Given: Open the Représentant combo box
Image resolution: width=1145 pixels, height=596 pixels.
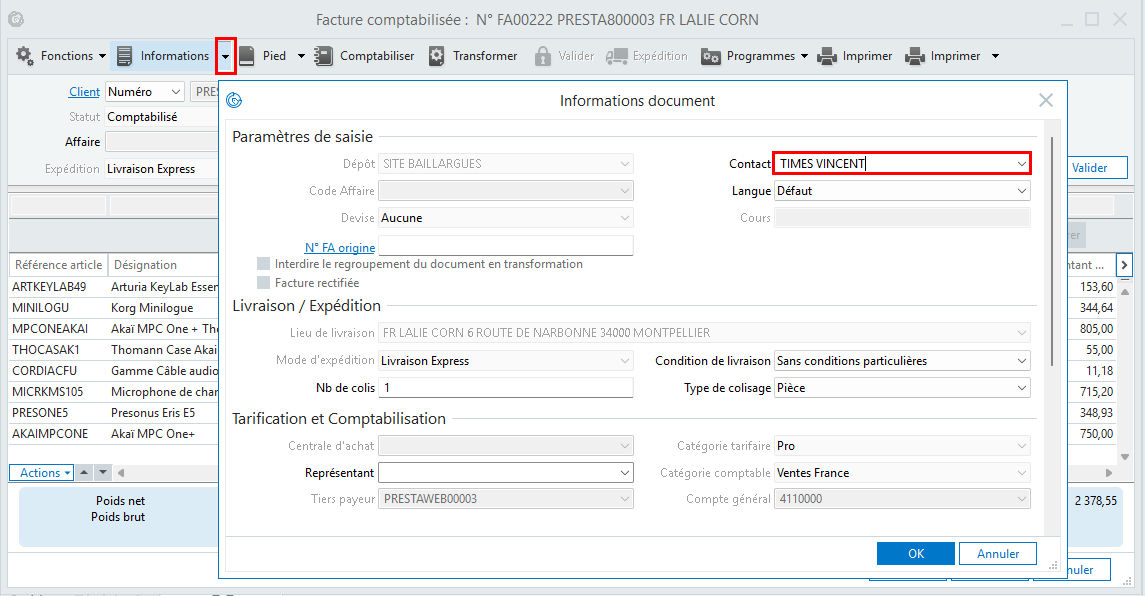Looking at the screenshot, I should 625,473.
